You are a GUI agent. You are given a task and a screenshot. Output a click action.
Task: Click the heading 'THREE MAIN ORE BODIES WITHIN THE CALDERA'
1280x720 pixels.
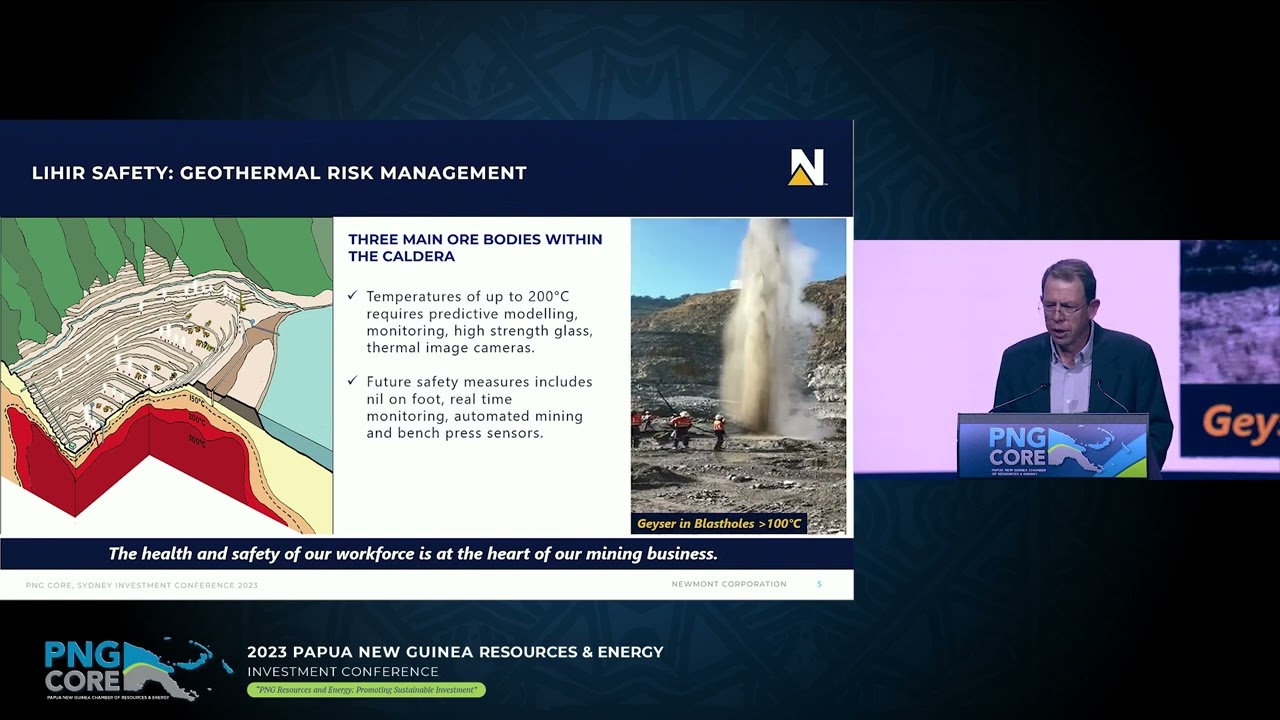pyautogui.click(x=475, y=248)
